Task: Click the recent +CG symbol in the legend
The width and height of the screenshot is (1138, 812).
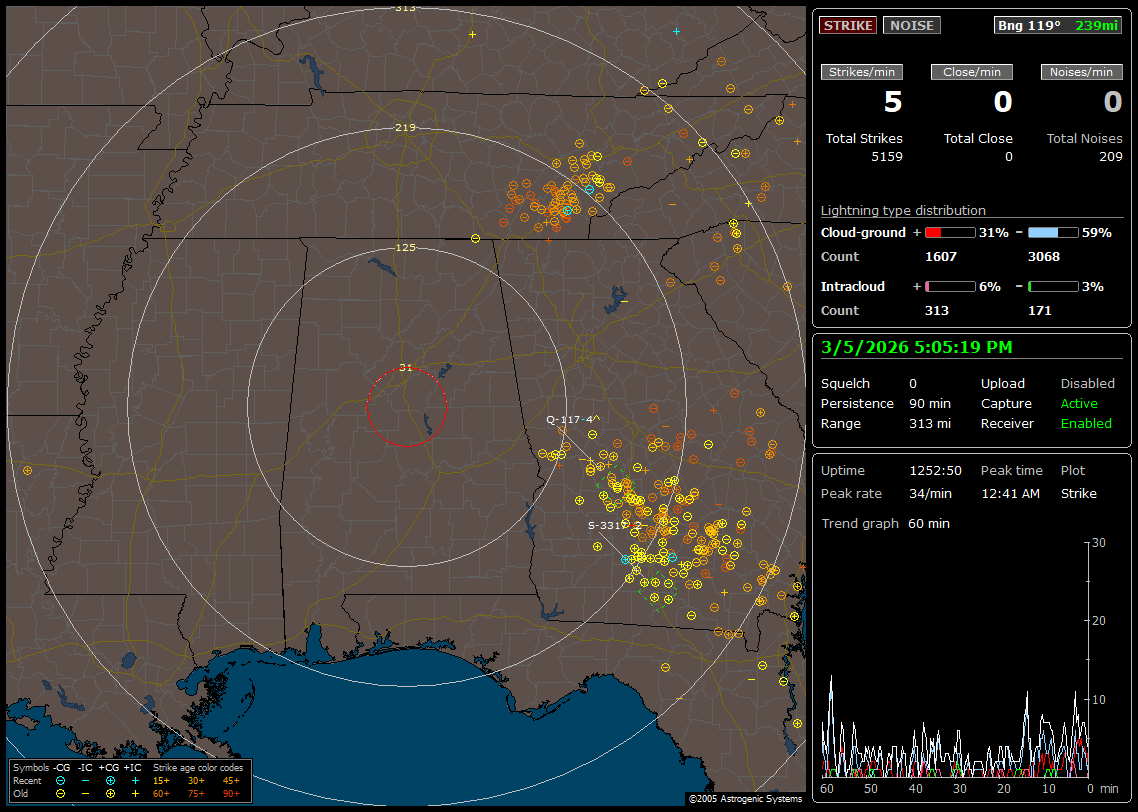Action: 110,780
